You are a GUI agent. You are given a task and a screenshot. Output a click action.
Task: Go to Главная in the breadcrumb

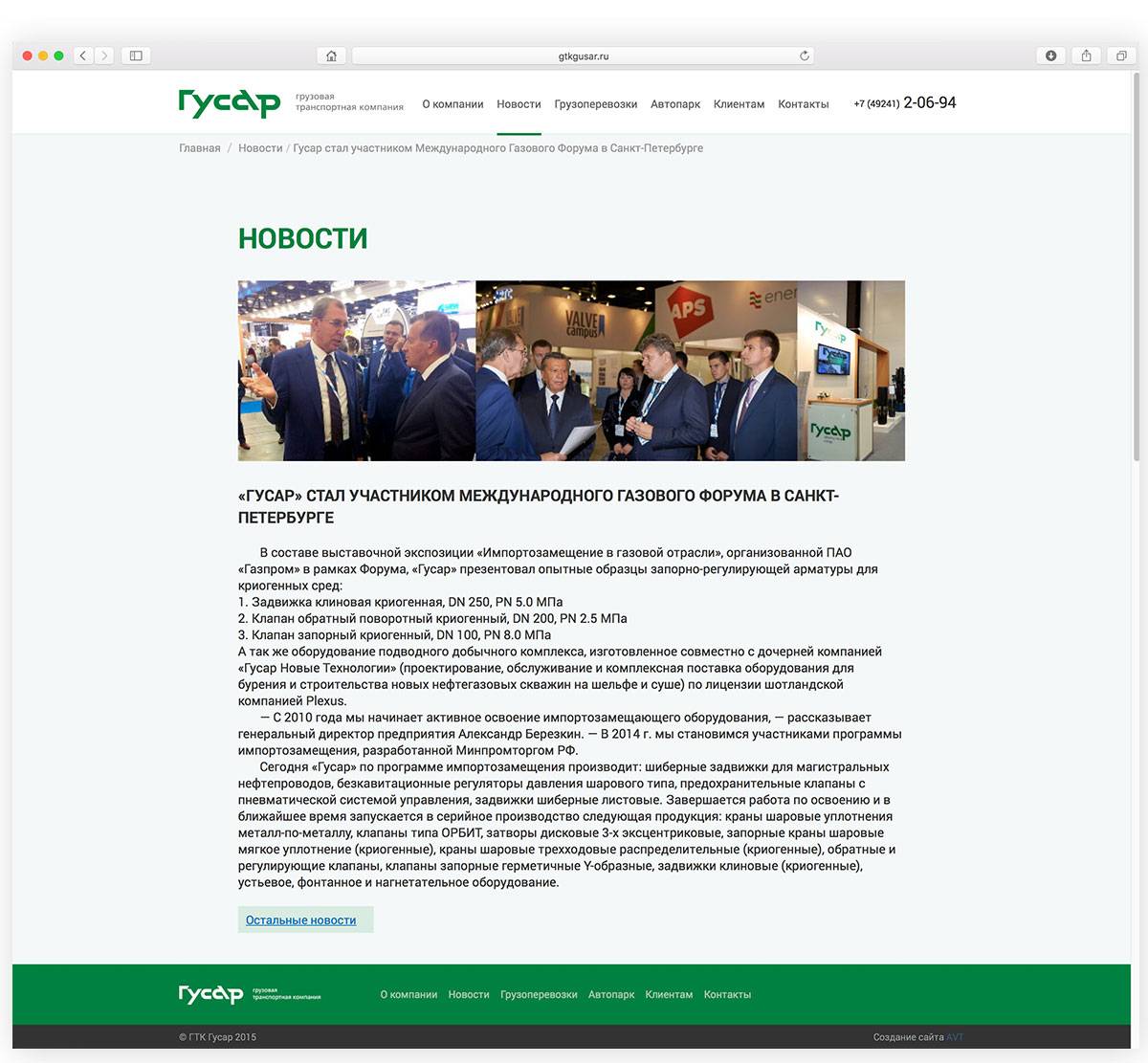point(199,148)
